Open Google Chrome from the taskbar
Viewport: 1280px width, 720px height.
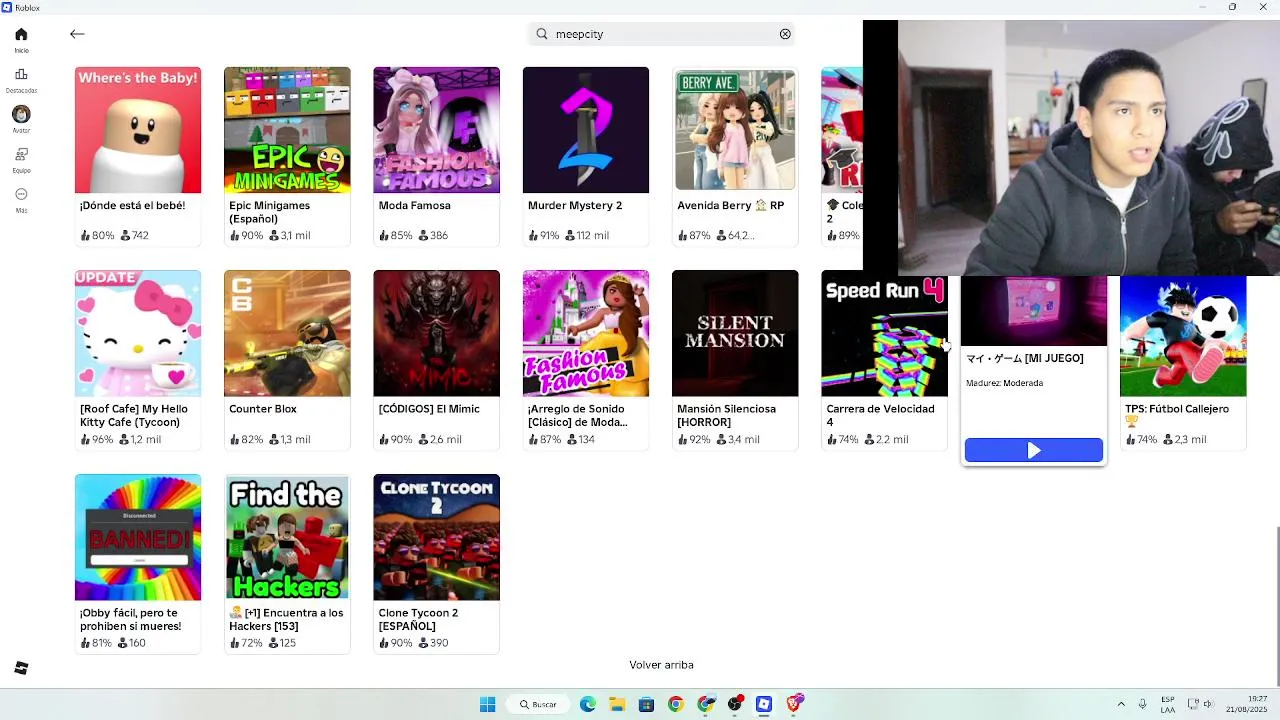tap(676, 704)
